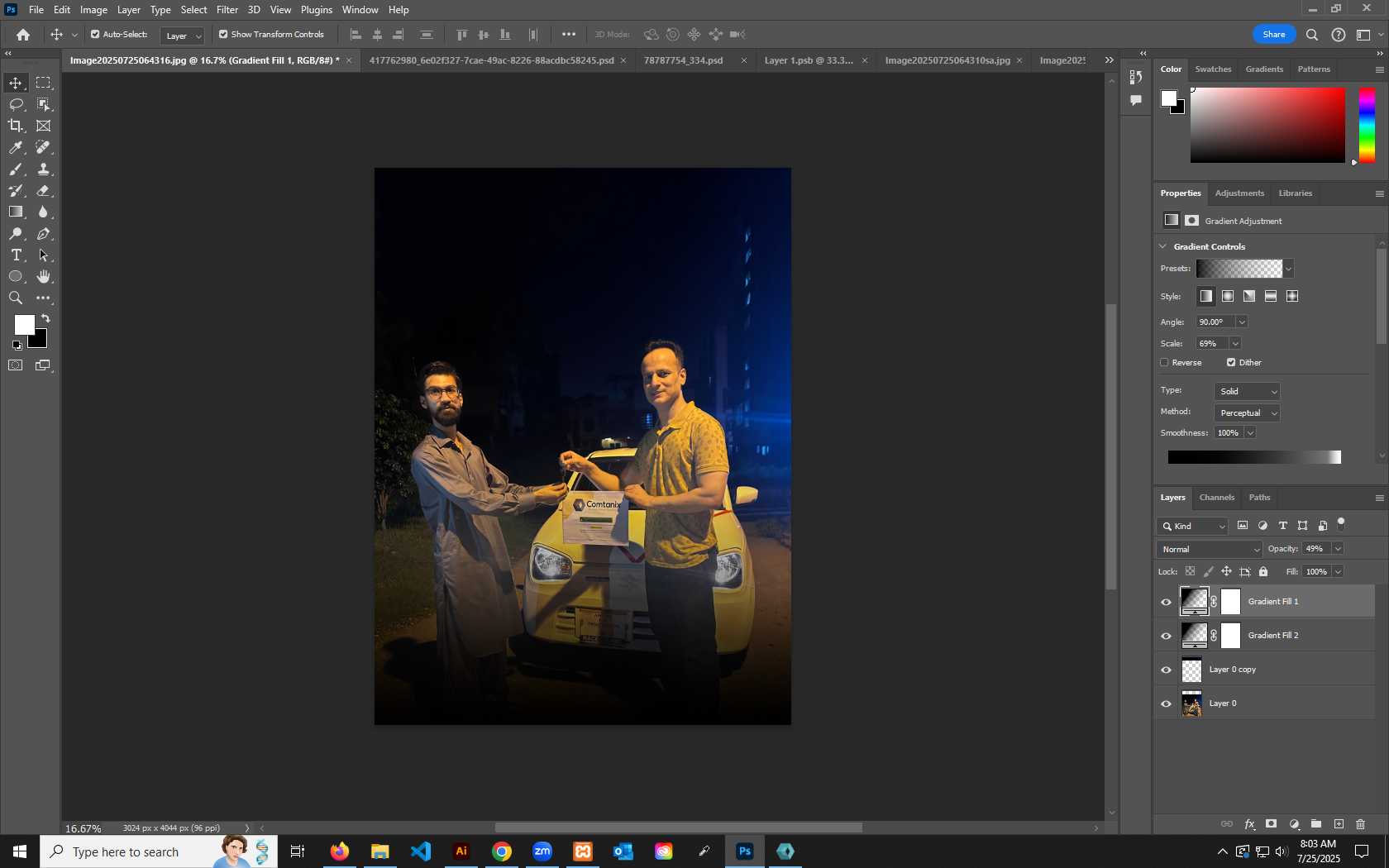The width and height of the screenshot is (1389, 868).
Task: Select the Eyedropper tool
Action: (16, 147)
